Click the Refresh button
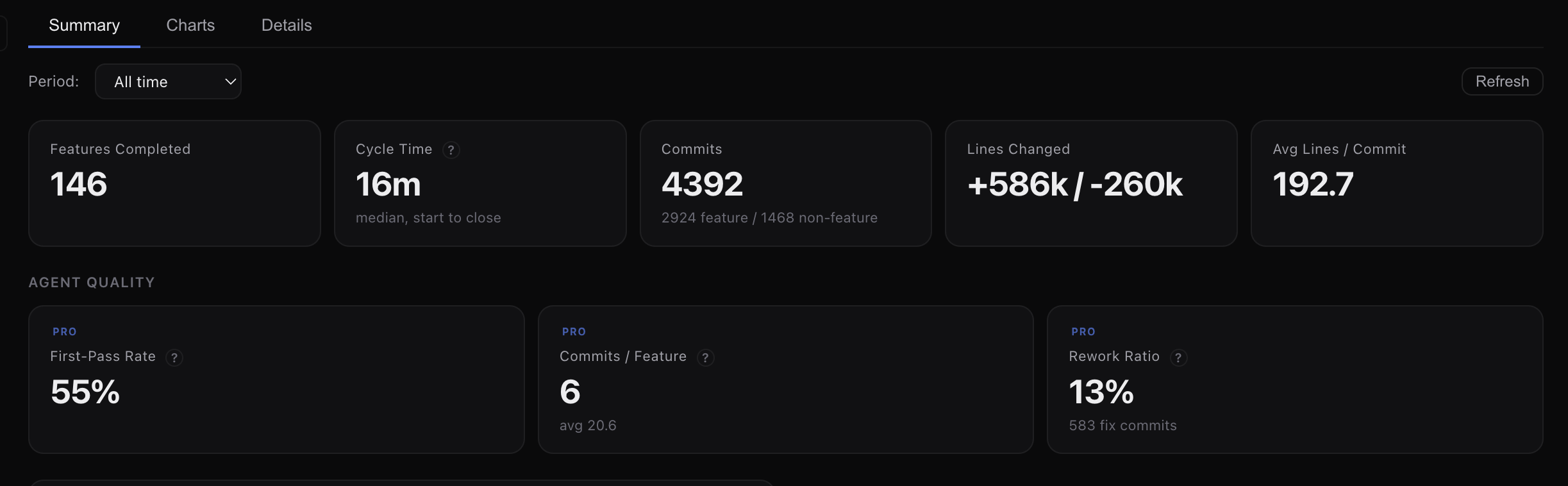The image size is (1568, 486). click(1501, 81)
